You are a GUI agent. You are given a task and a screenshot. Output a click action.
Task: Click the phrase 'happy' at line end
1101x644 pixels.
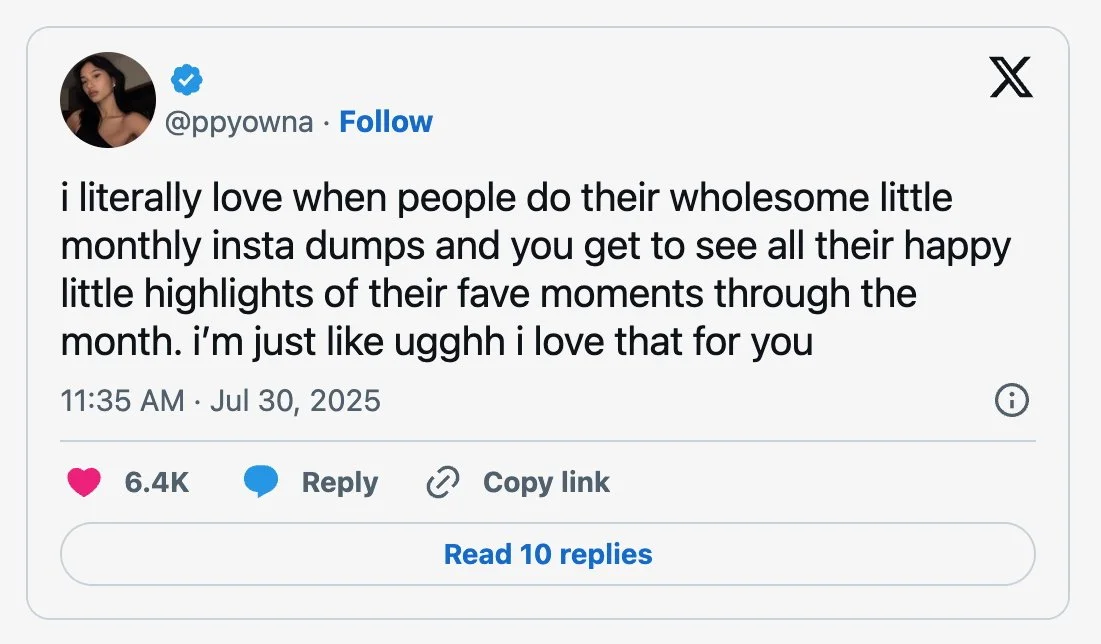click(x=958, y=247)
